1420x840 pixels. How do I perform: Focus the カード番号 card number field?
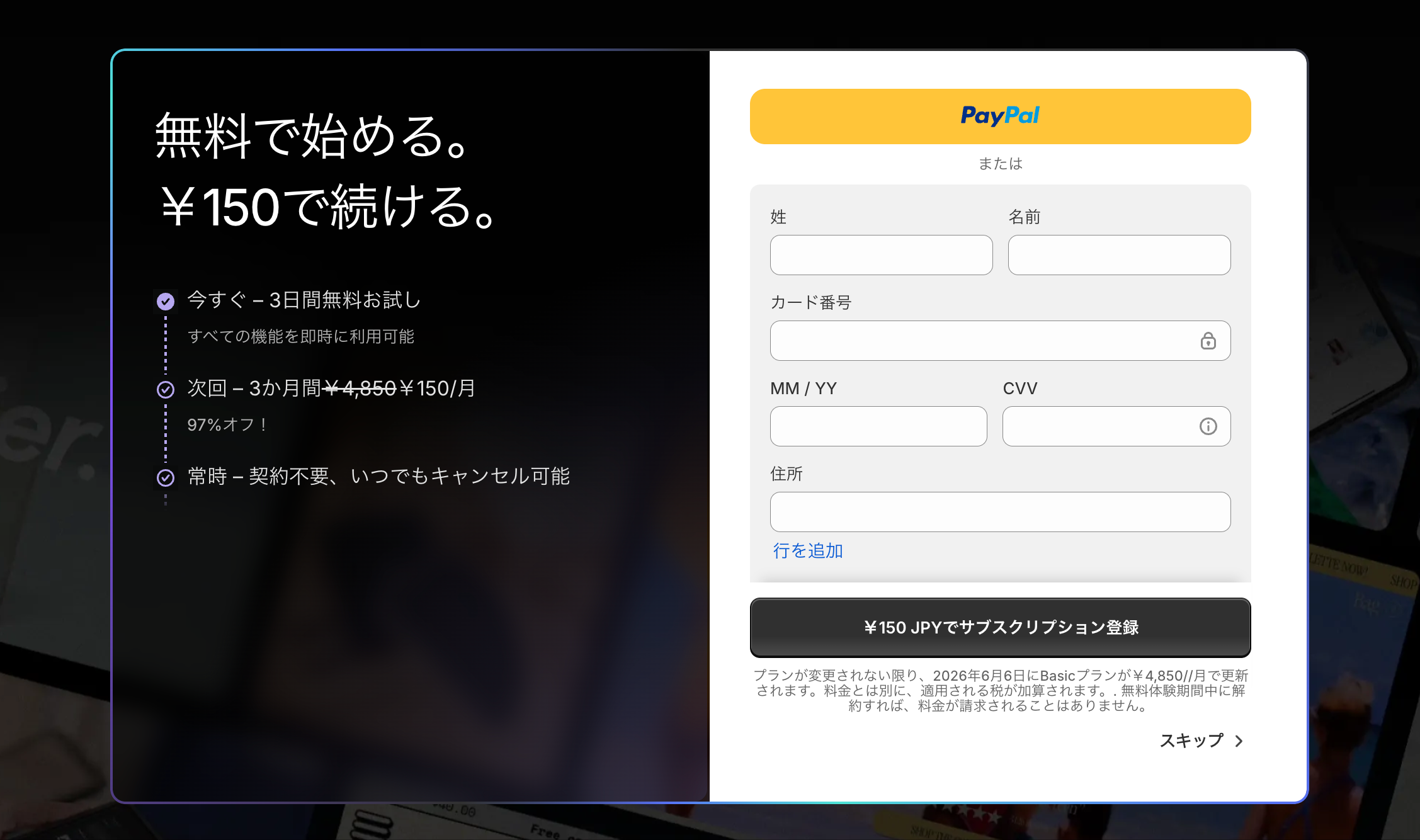pos(982,341)
